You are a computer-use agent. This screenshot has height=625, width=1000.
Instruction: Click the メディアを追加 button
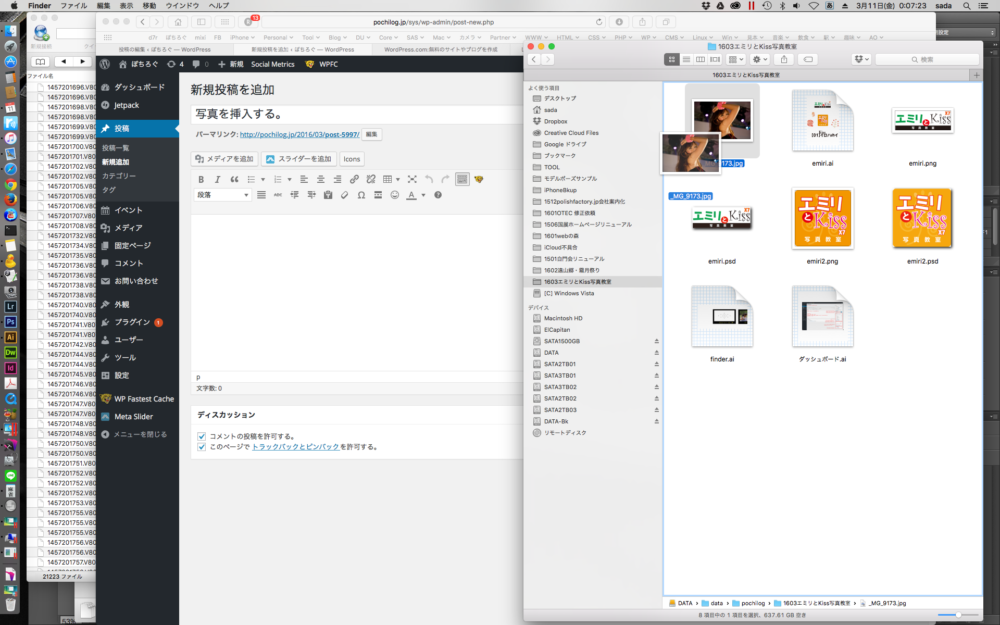[x=224, y=158]
